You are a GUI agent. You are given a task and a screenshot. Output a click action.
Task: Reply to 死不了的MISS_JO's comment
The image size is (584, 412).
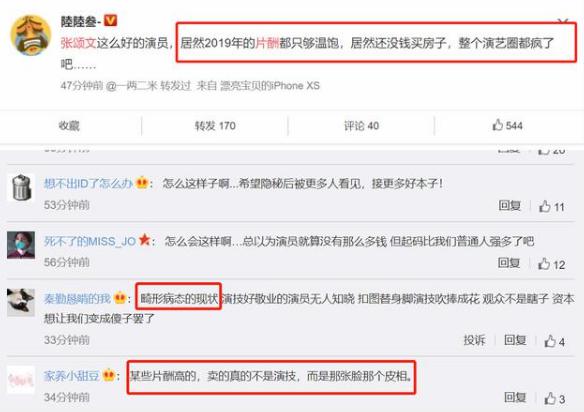[509, 263]
